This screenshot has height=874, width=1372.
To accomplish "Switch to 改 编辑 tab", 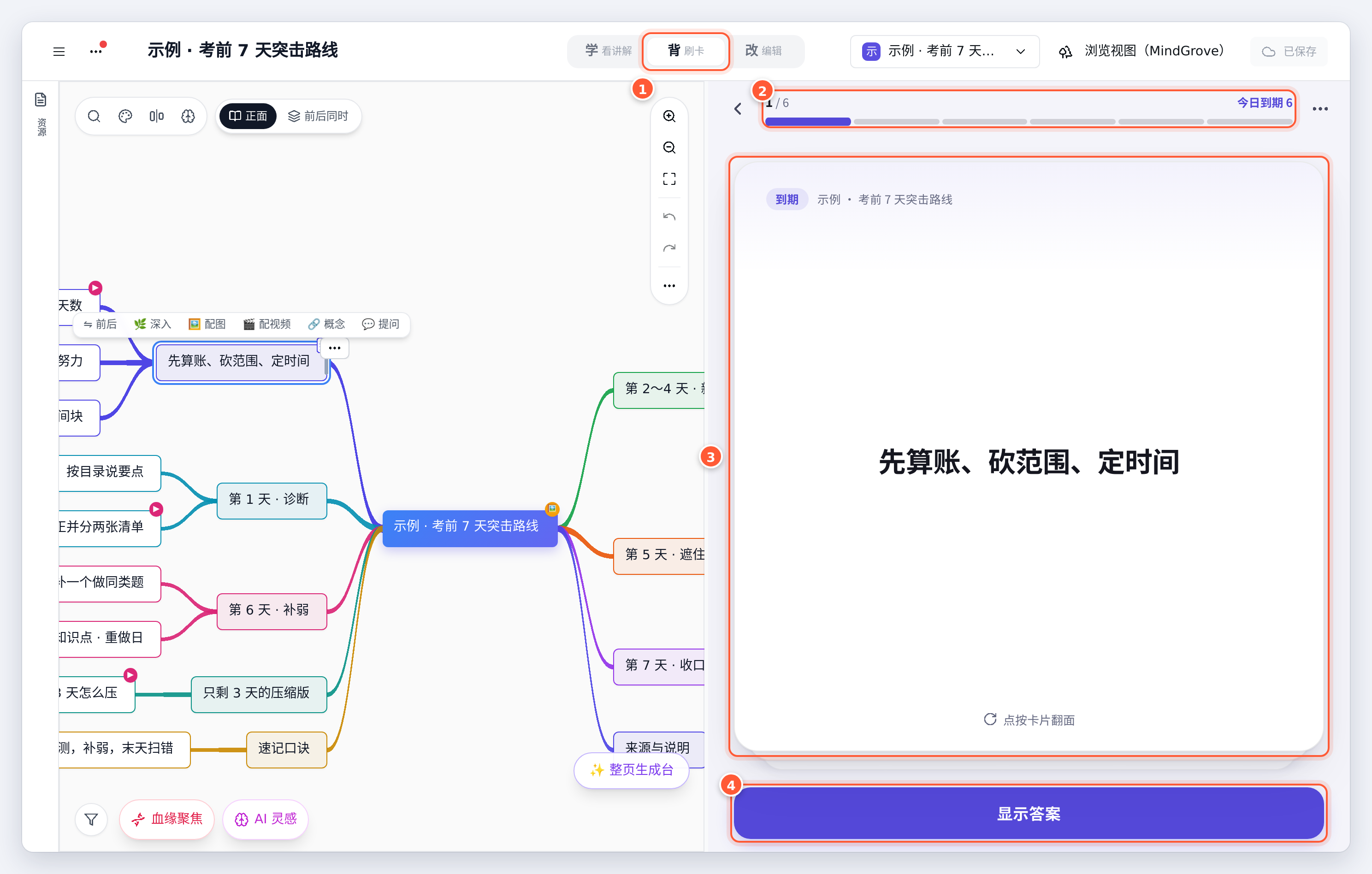I will (763, 51).
